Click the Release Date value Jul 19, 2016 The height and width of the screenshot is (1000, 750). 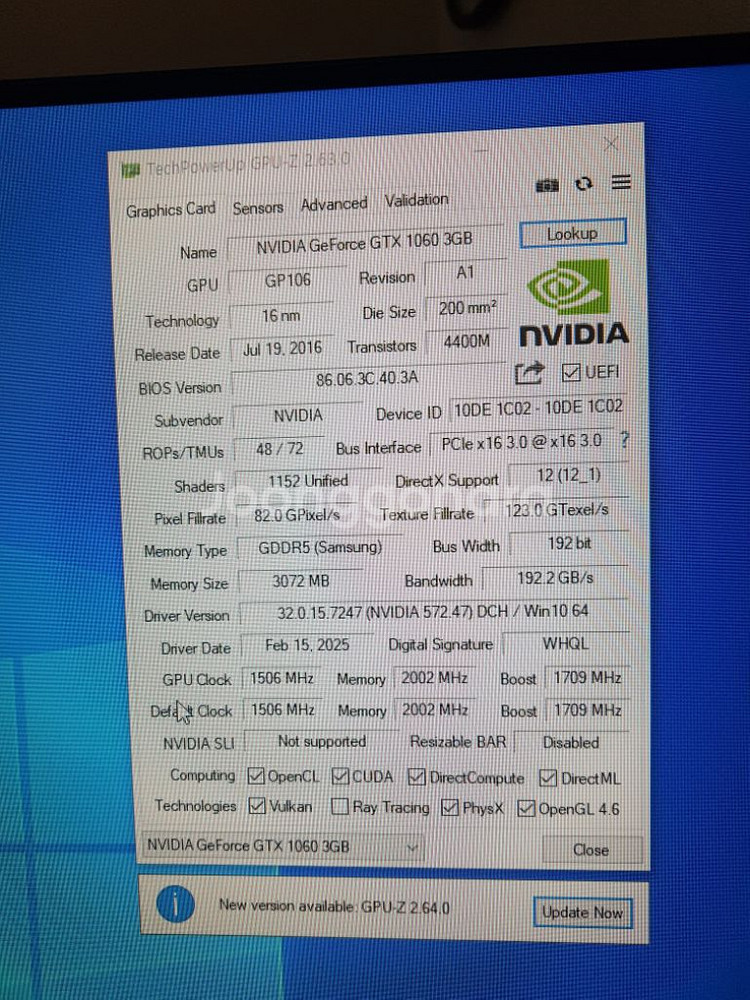(x=282, y=348)
